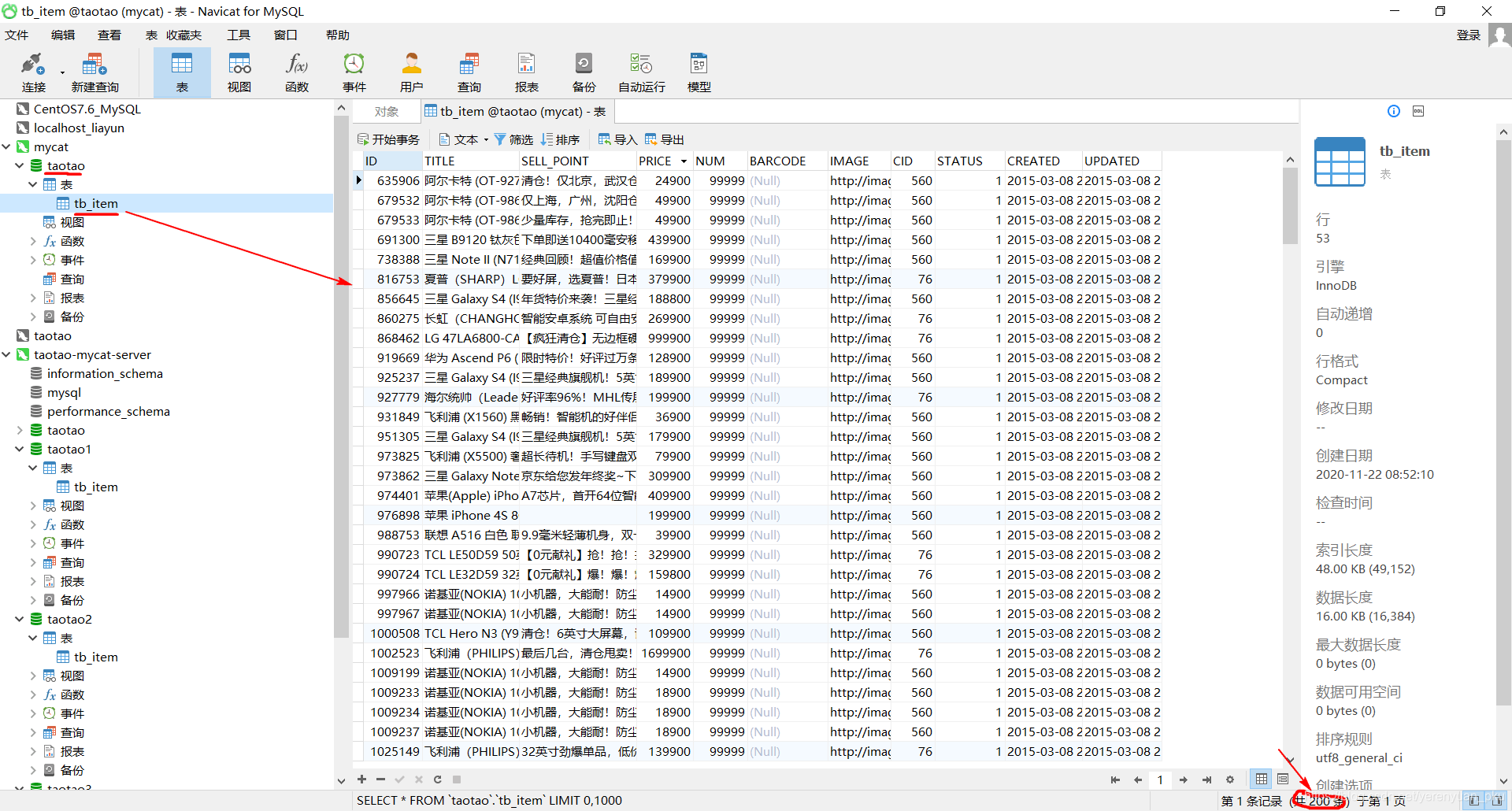Open the 文件 menu
The image size is (1512, 811).
coord(17,35)
